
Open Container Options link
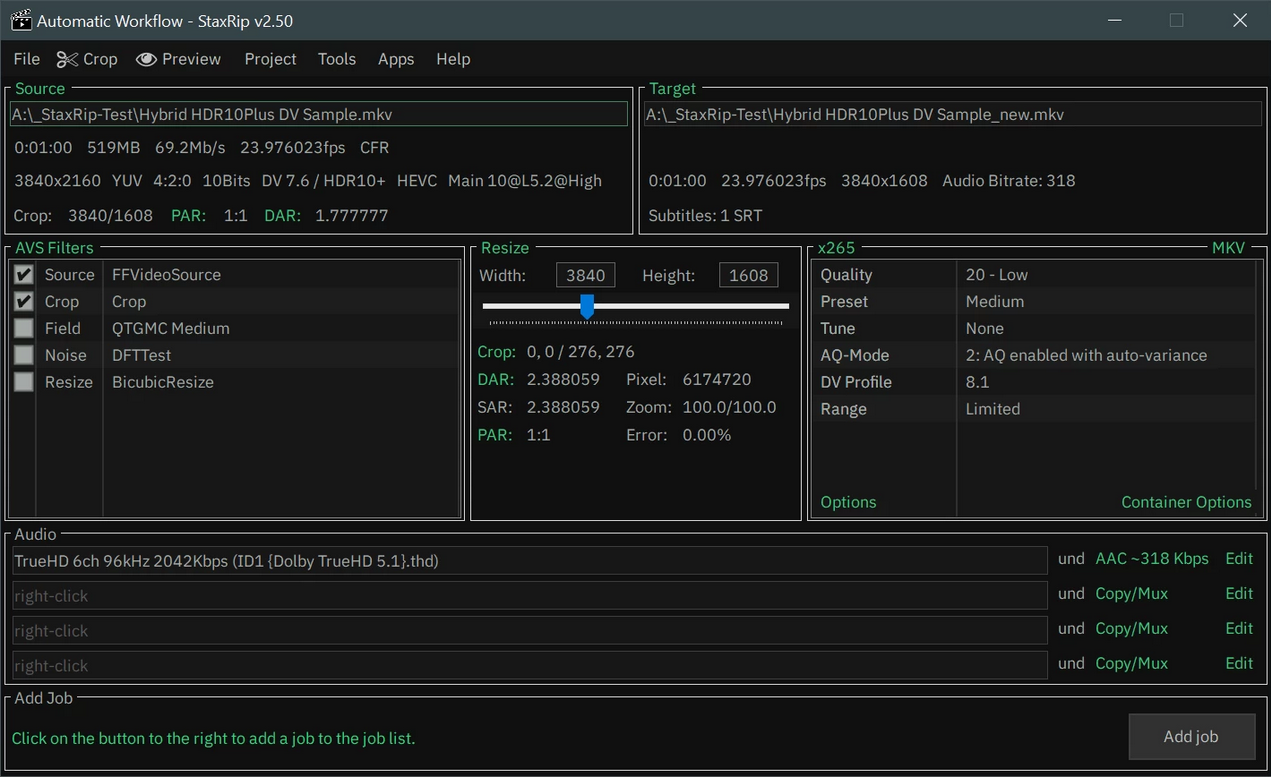[1186, 502]
